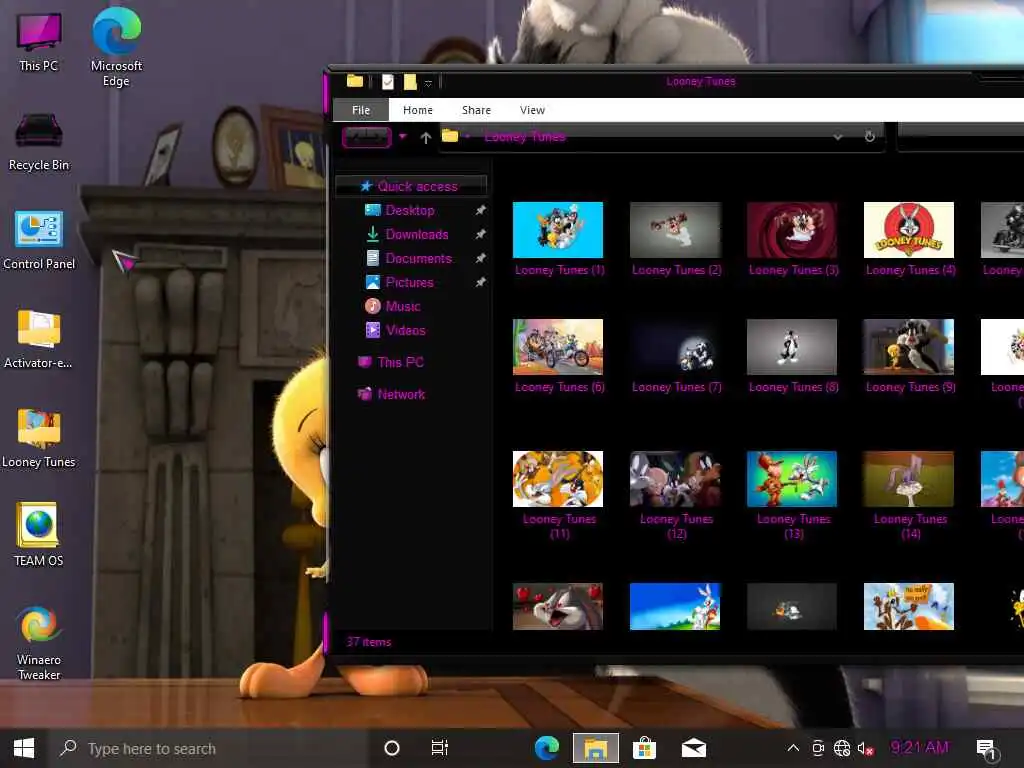Open Windows Start menu
The width and height of the screenshot is (1024, 768).
click(x=24, y=748)
